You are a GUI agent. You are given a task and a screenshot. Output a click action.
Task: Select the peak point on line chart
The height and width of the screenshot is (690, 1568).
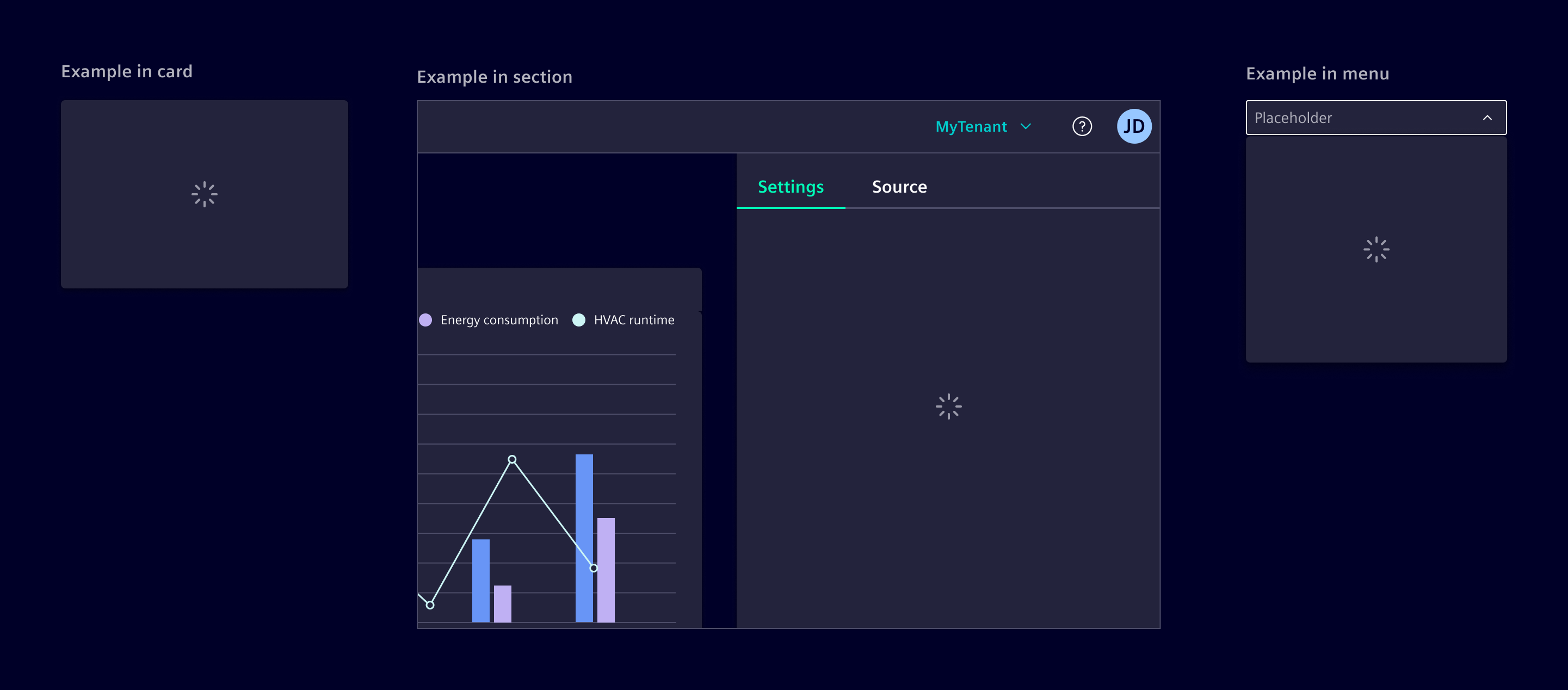(x=512, y=459)
